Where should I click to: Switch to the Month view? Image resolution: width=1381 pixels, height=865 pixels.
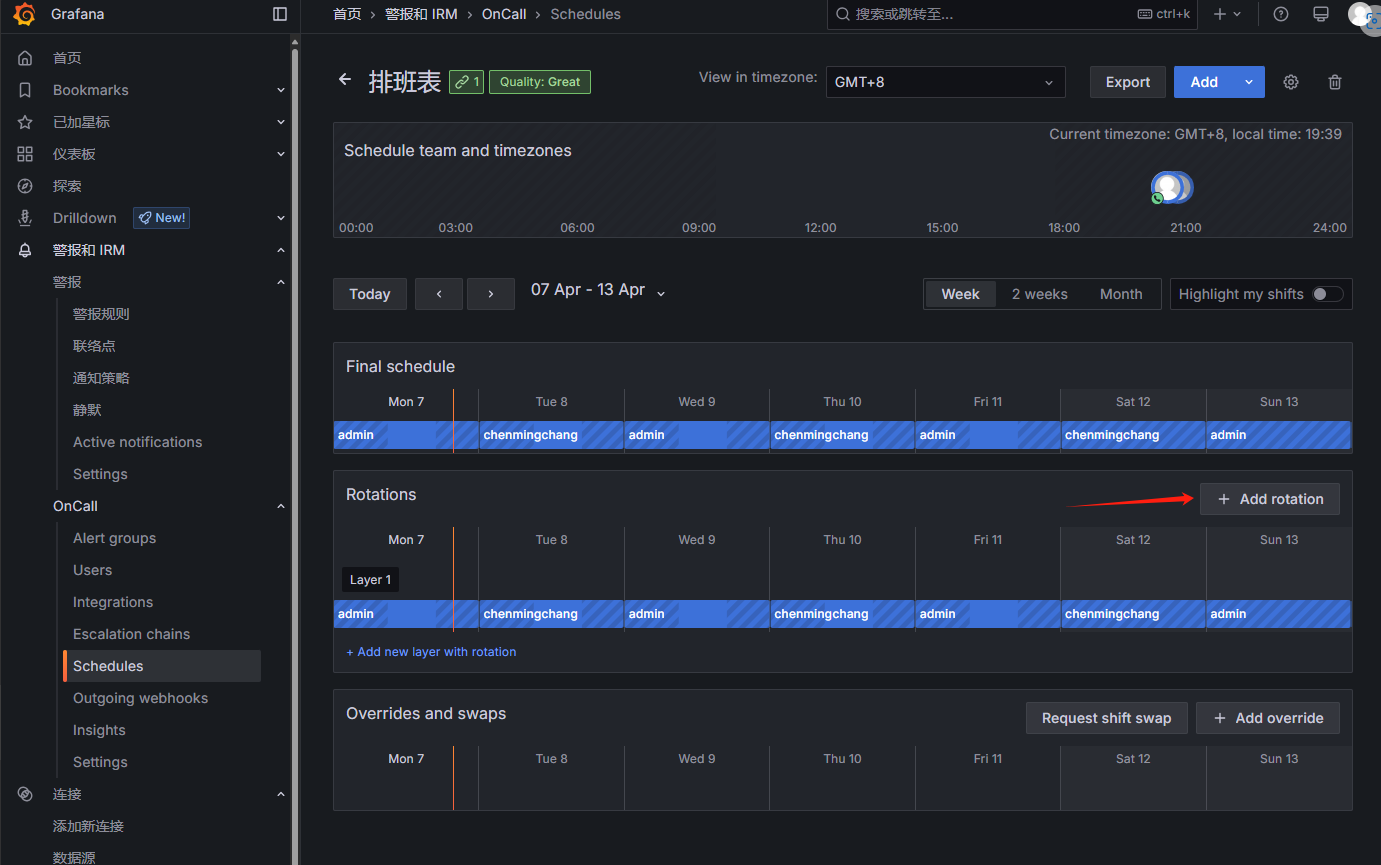point(1121,294)
